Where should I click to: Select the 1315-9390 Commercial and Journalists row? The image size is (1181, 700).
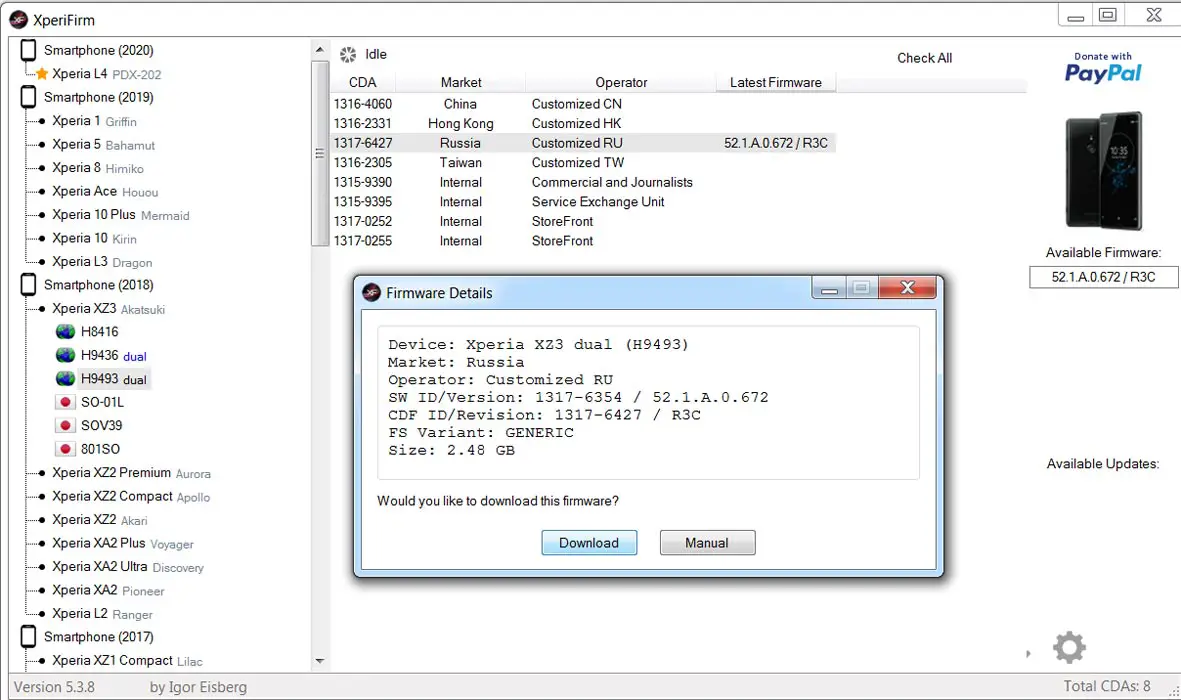tap(583, 182)
